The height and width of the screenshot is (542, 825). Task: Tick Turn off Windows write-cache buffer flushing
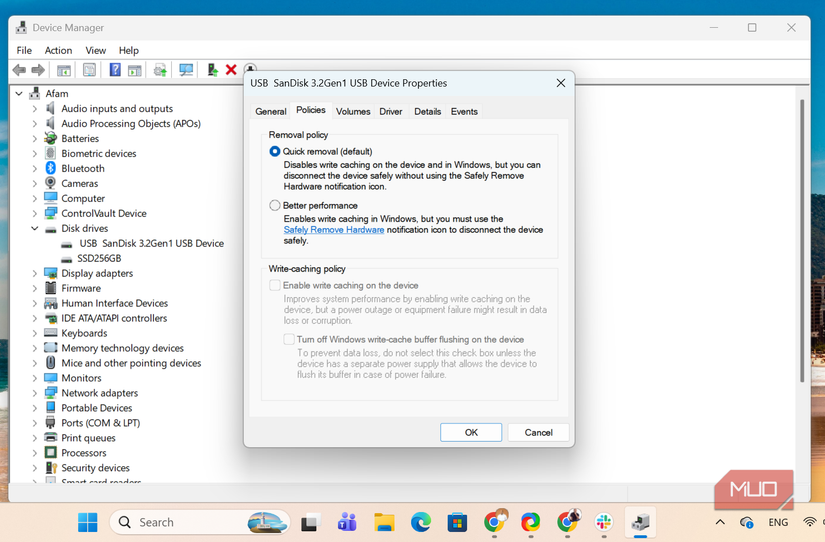pyautogui.click(x=289, y=339)
